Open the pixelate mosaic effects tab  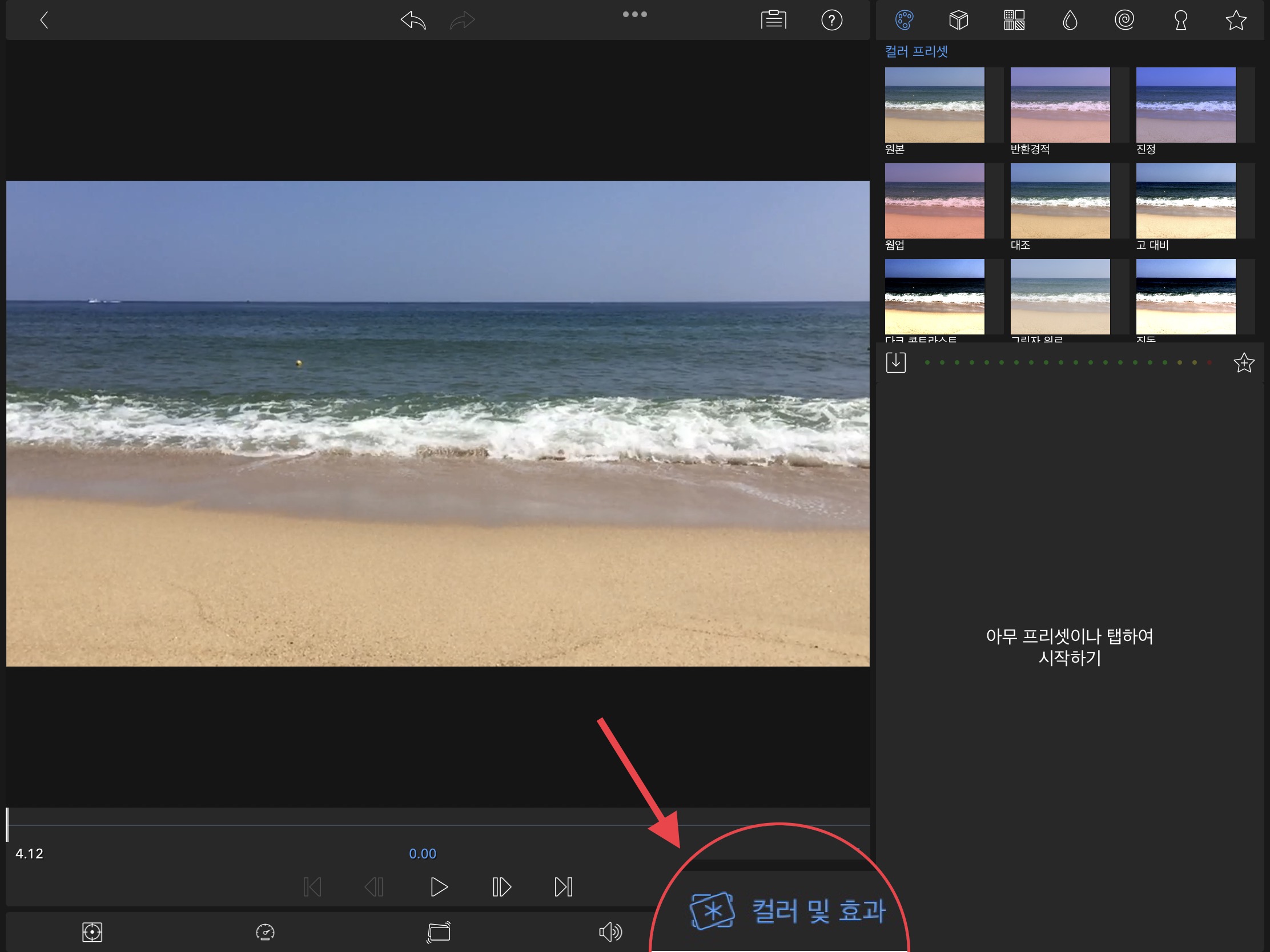point(1014,21)
